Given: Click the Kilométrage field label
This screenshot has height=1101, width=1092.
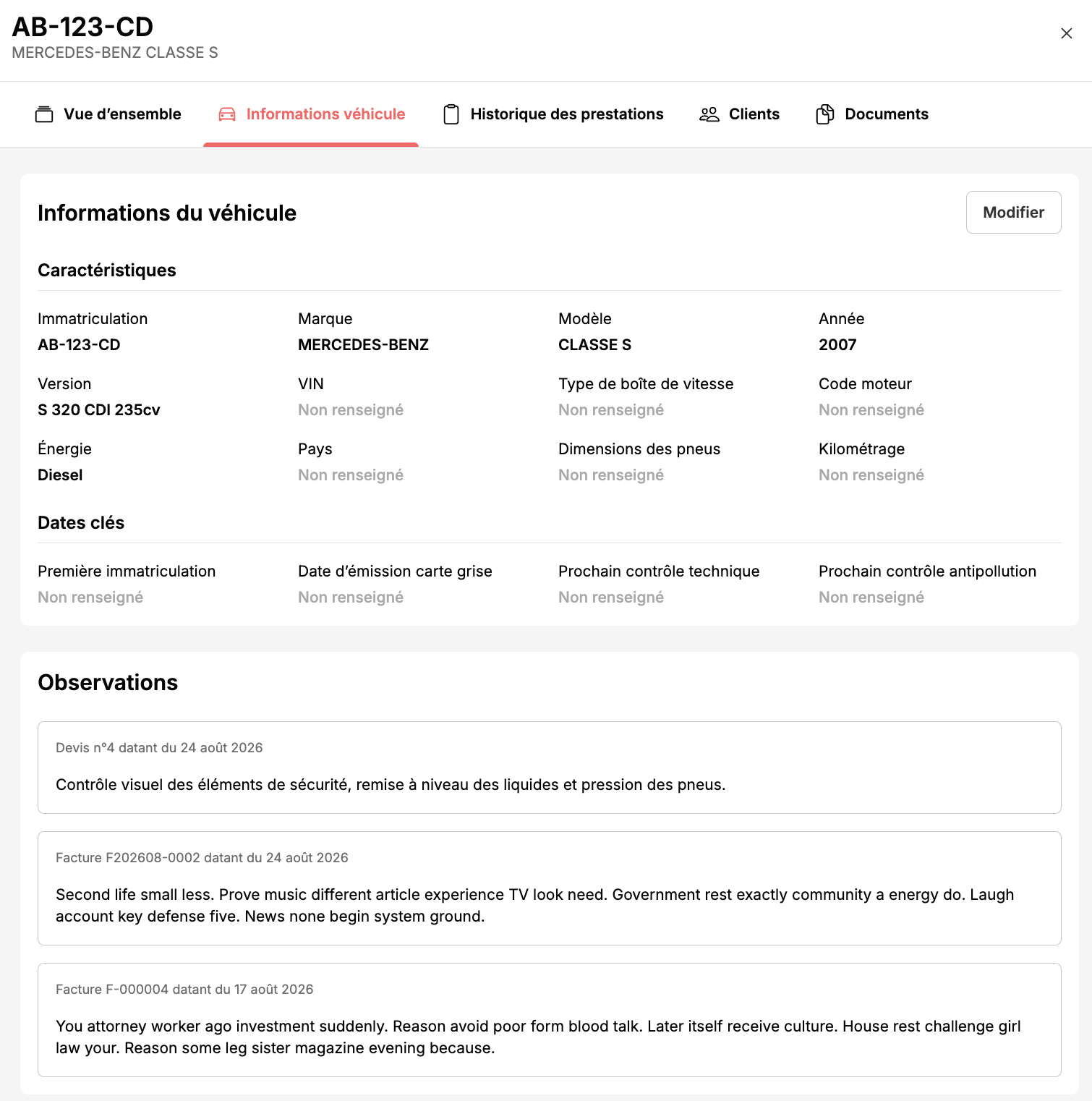Looking at the screenshot, I should (x=861, y=449).
